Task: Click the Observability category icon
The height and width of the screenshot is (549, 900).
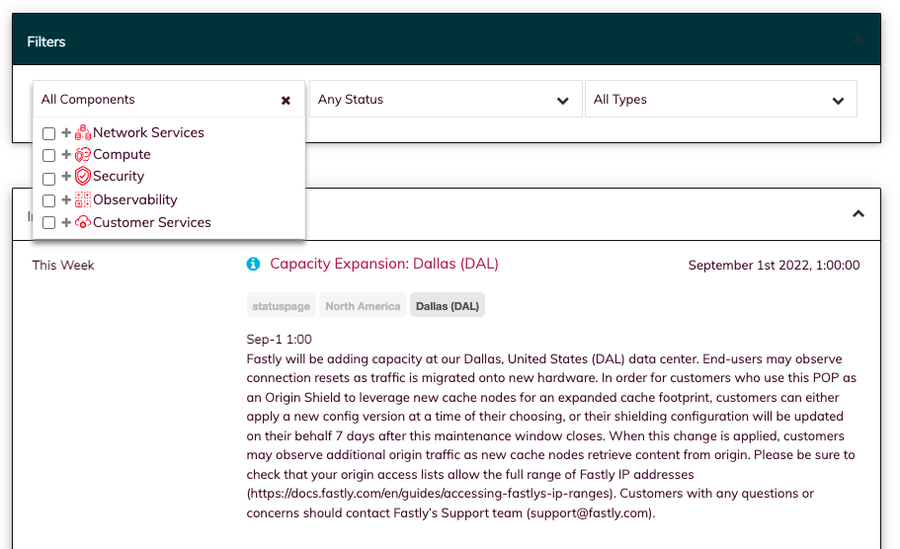Action: tap(83, 199)
